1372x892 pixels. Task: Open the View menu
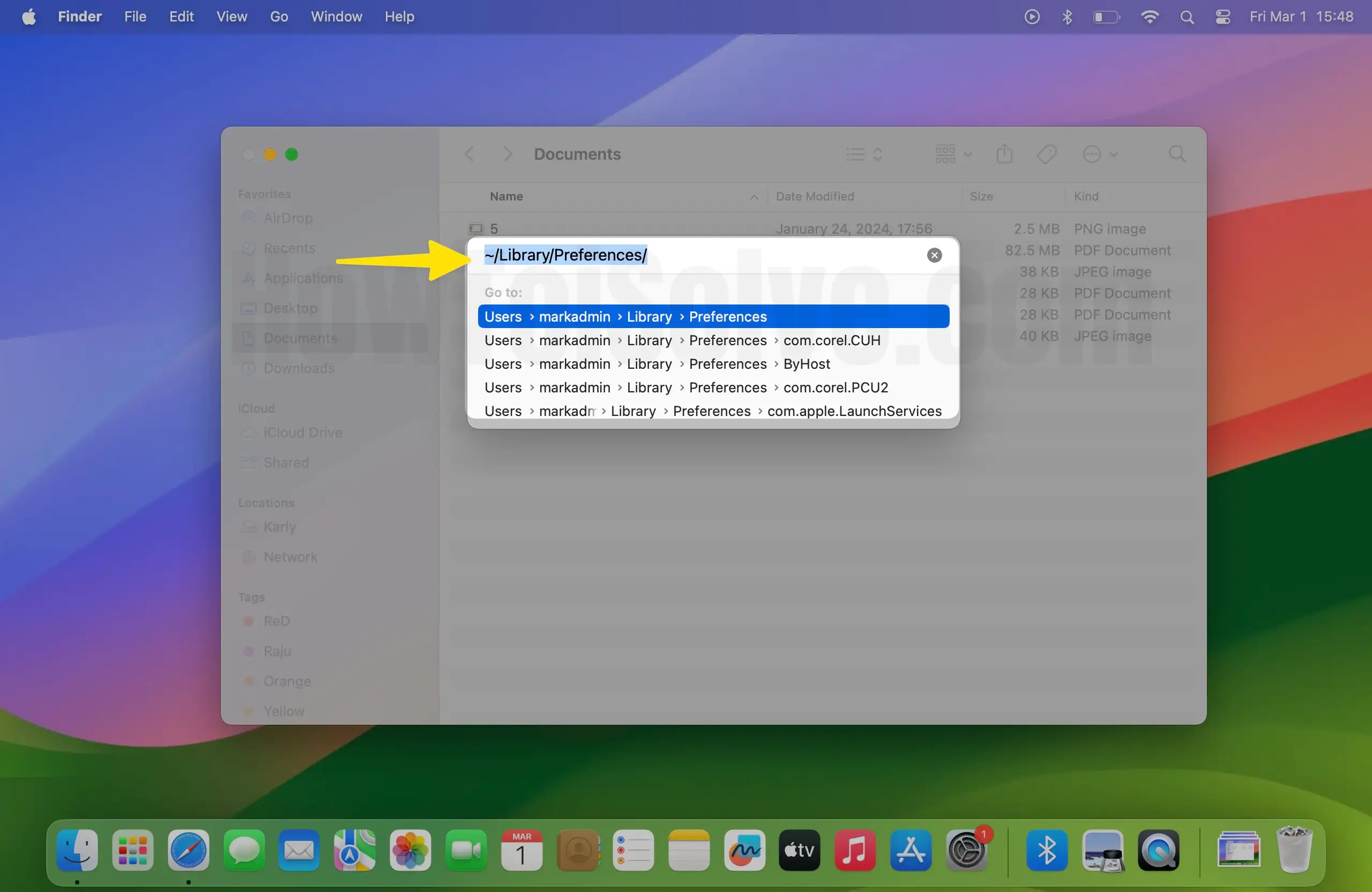click(231, 17)
